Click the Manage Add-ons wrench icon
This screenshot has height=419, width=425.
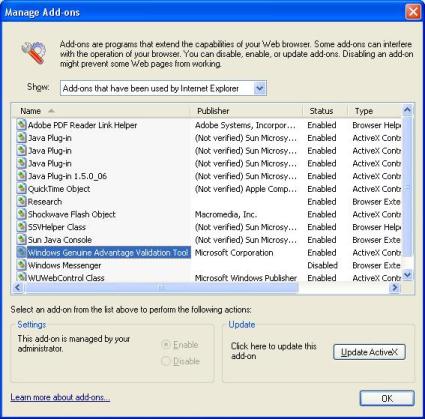coord(34,53)
